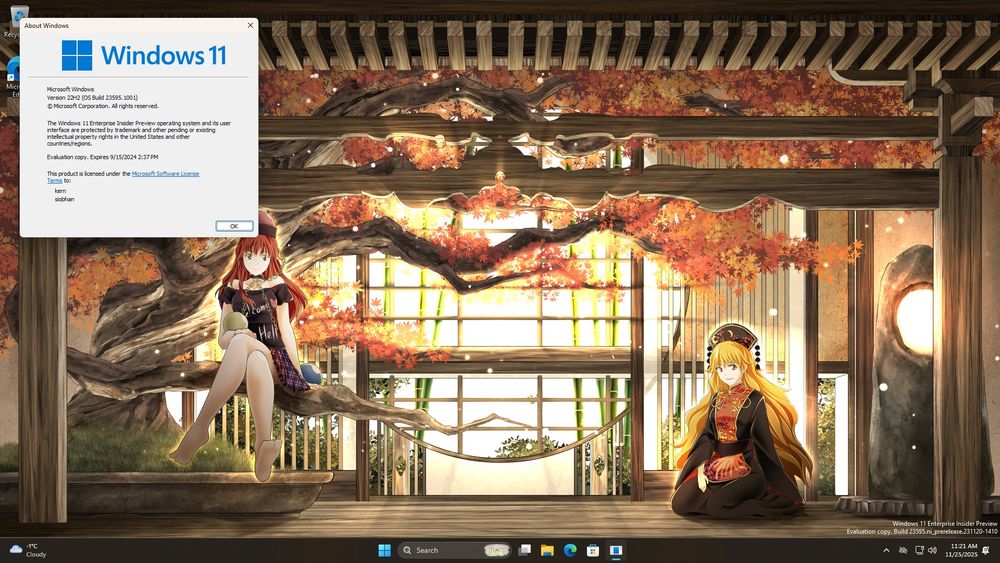Image resolution: width=1000 pixels, height=563 pixels.
Task: Click the Windows 11 logo in dialog
Action: click(x=144, y=55)
